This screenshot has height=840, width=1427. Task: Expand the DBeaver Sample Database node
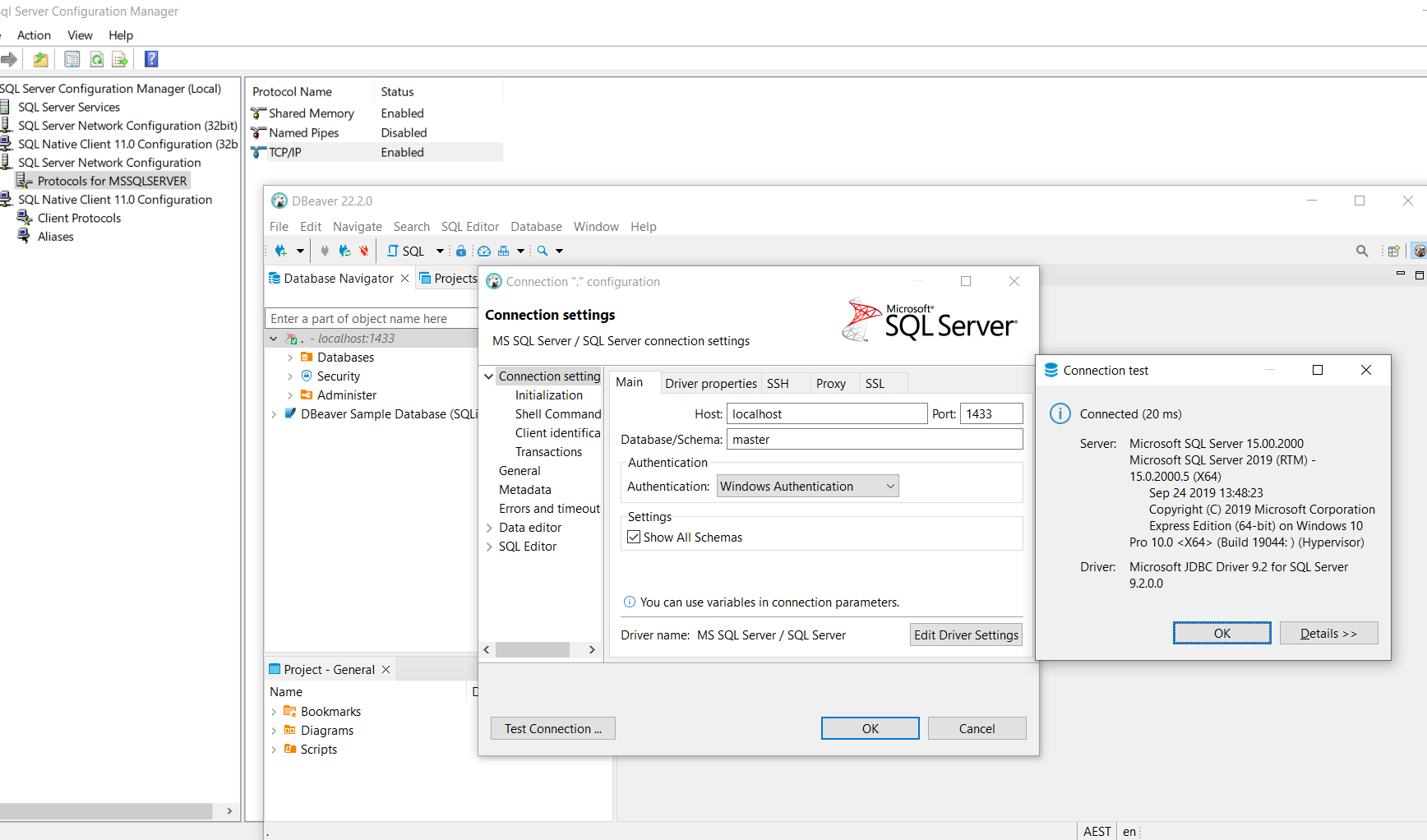tap(274, 414)
